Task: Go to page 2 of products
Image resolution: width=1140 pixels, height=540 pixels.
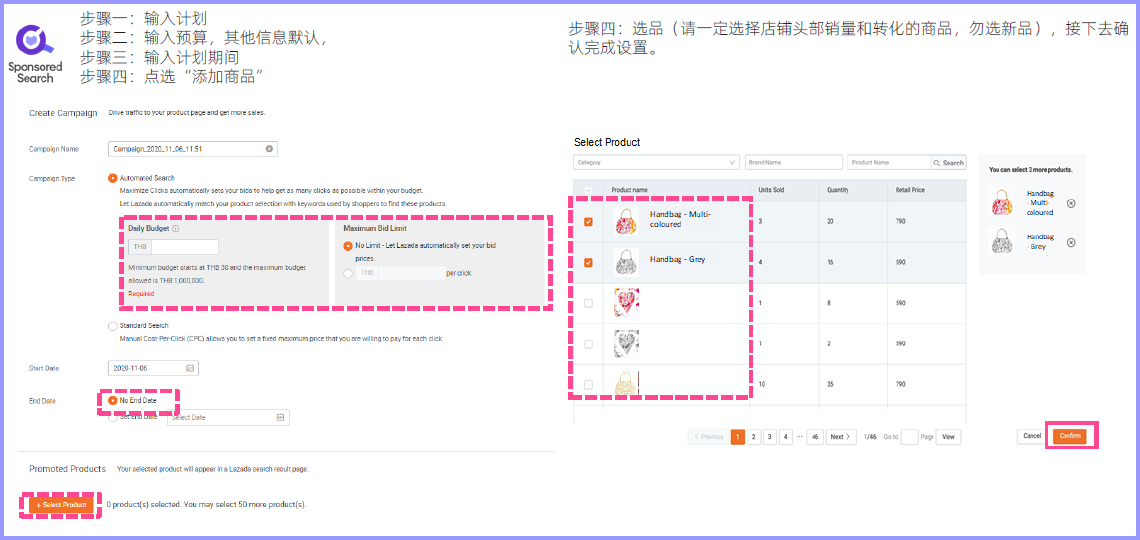Action: [754, 437]
